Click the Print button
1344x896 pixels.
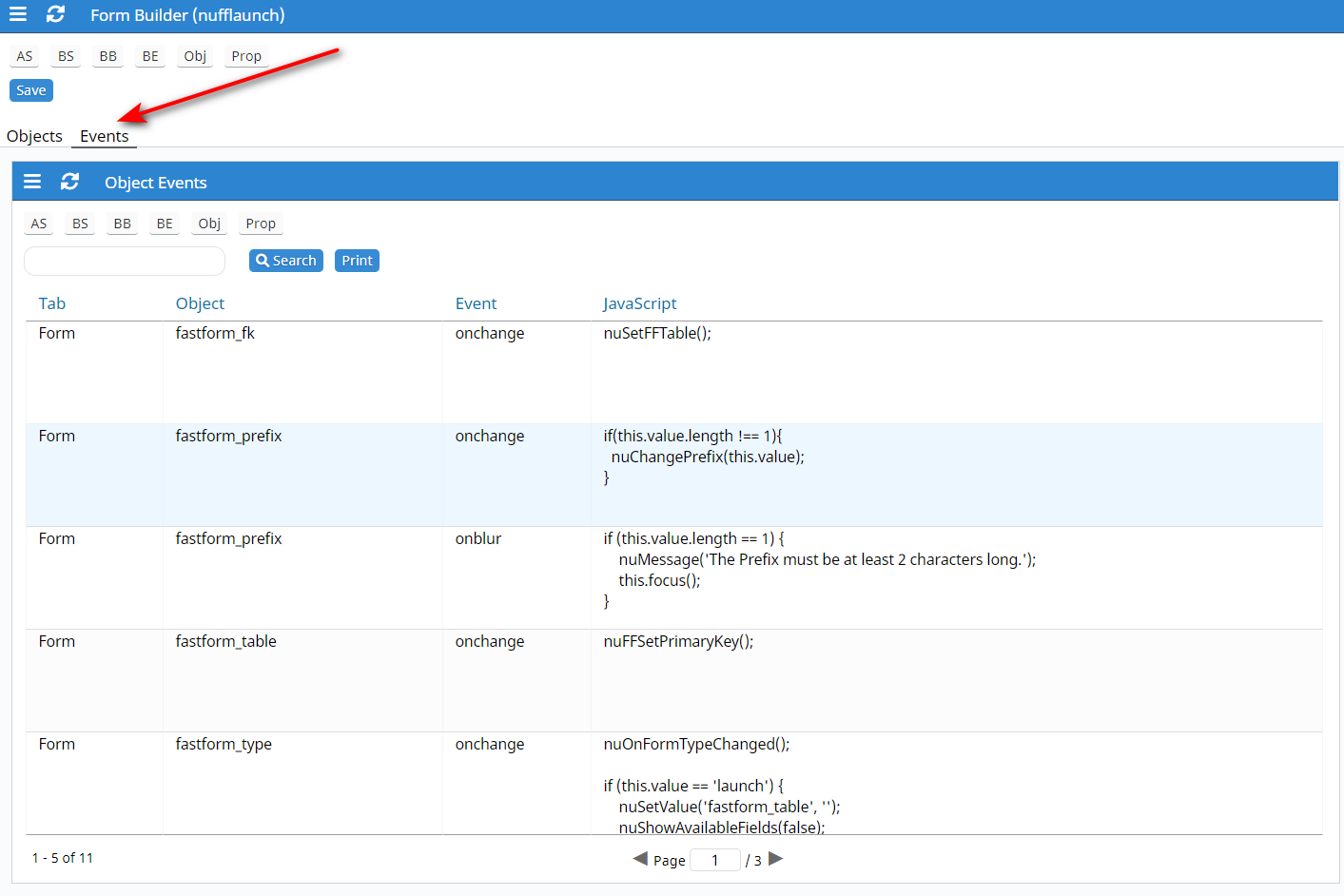[x=358, y=261]
